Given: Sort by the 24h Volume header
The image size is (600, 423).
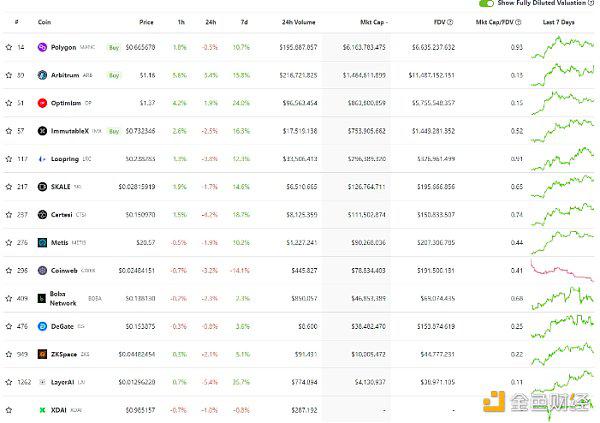Looking at the screenshot, I should [298, 22].
